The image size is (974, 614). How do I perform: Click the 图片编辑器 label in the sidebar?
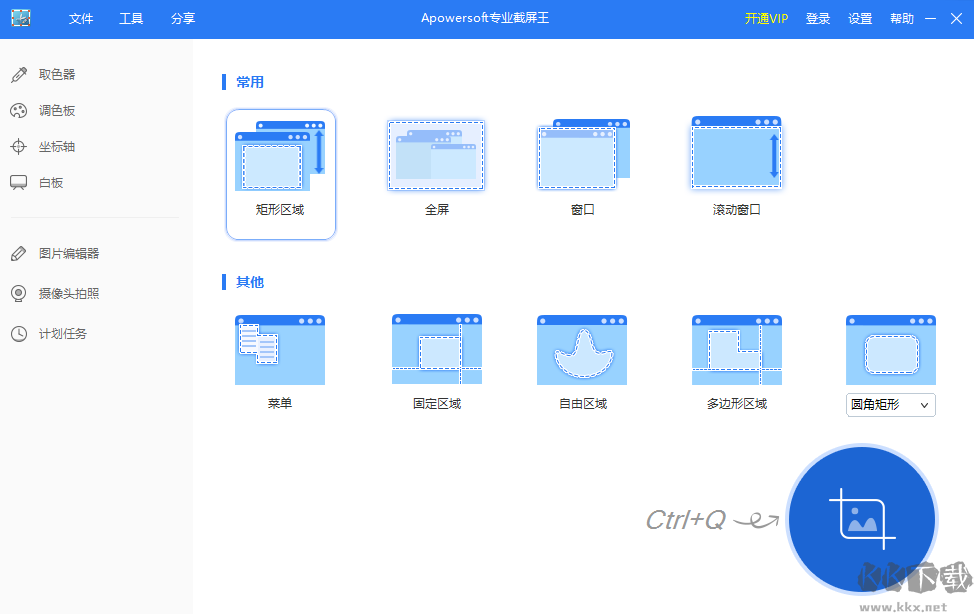pos(69,254)
